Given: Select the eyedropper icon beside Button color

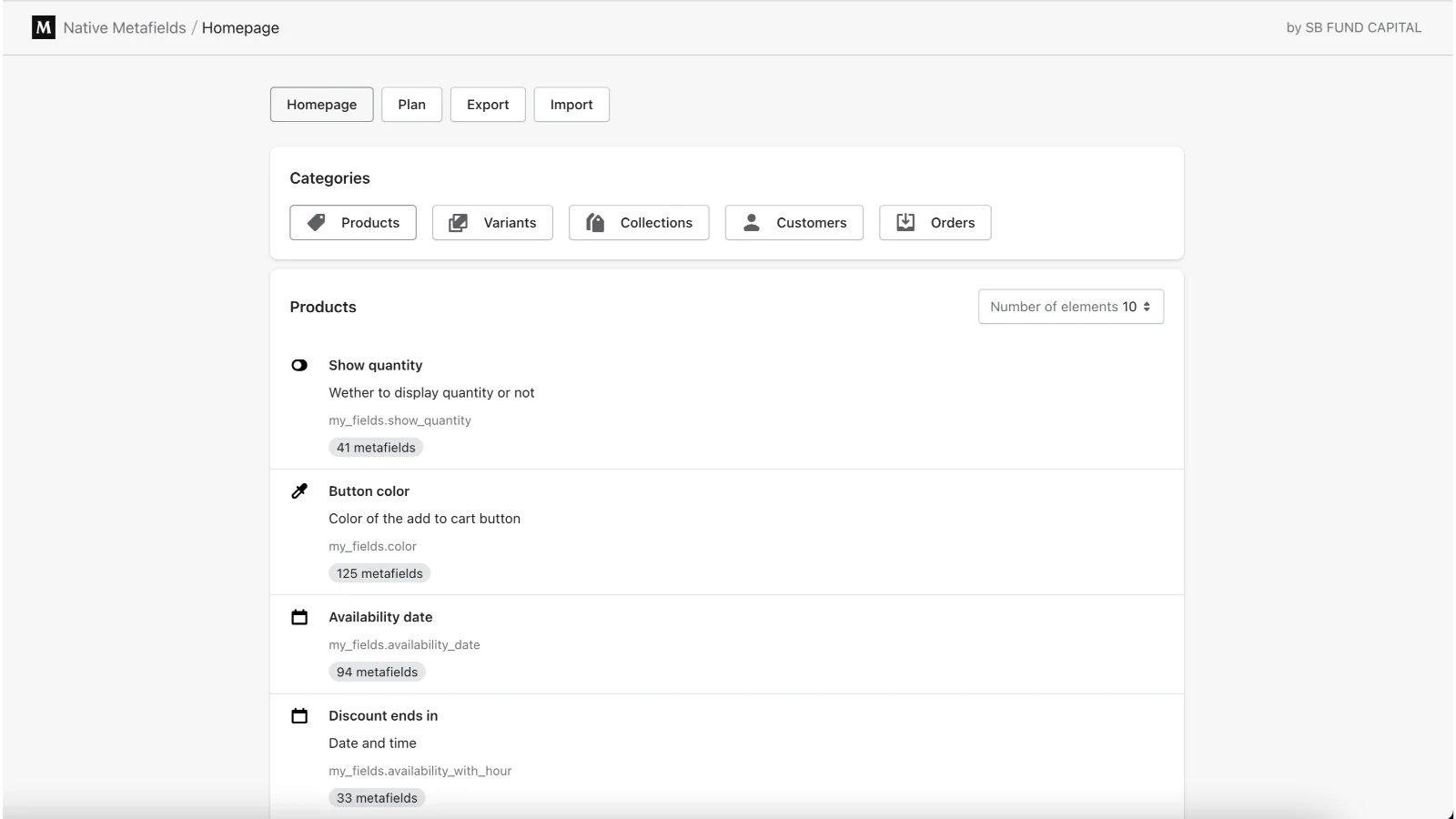Looking at the screenshot, I should coord(299,490).
